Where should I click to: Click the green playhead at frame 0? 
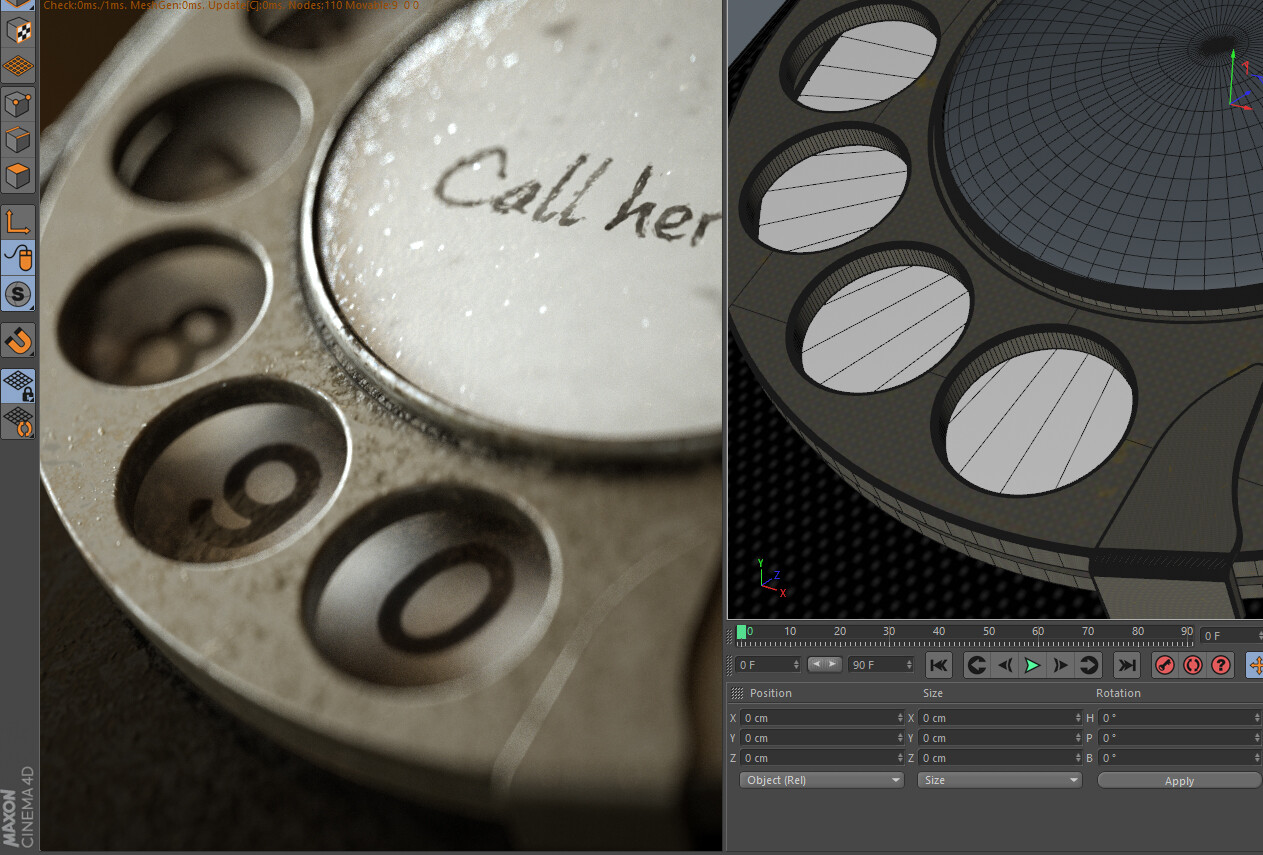click(741, 632)
